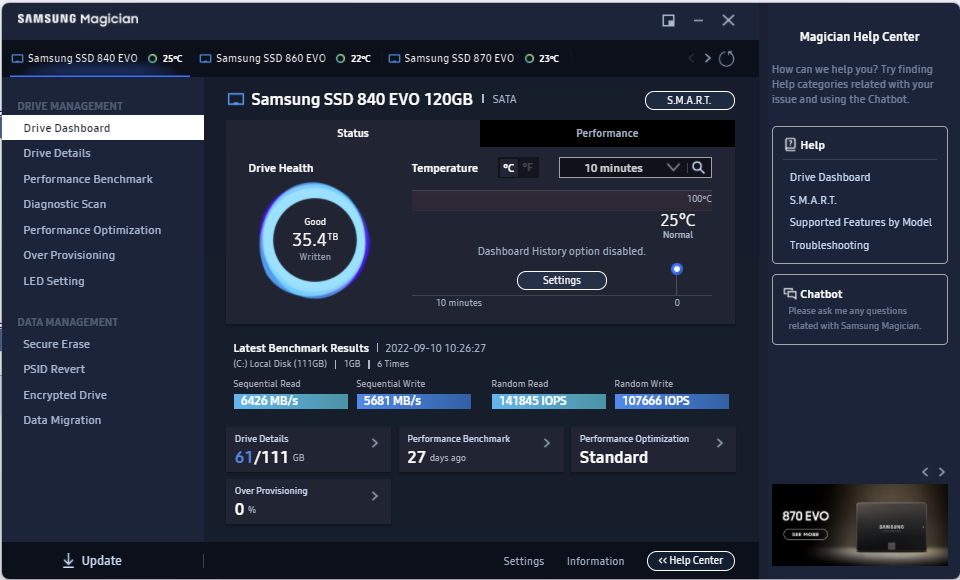The height and width of the screenshot is (580, 960).
Task: Open the Performance Optimization card chevron
Action: (719, 443)
